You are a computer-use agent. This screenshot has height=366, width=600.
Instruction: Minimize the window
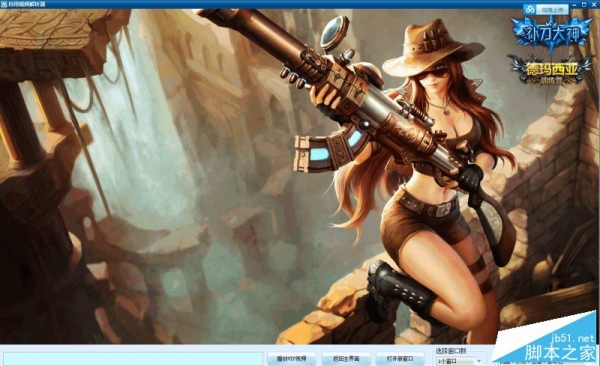(x=575, y=4)
